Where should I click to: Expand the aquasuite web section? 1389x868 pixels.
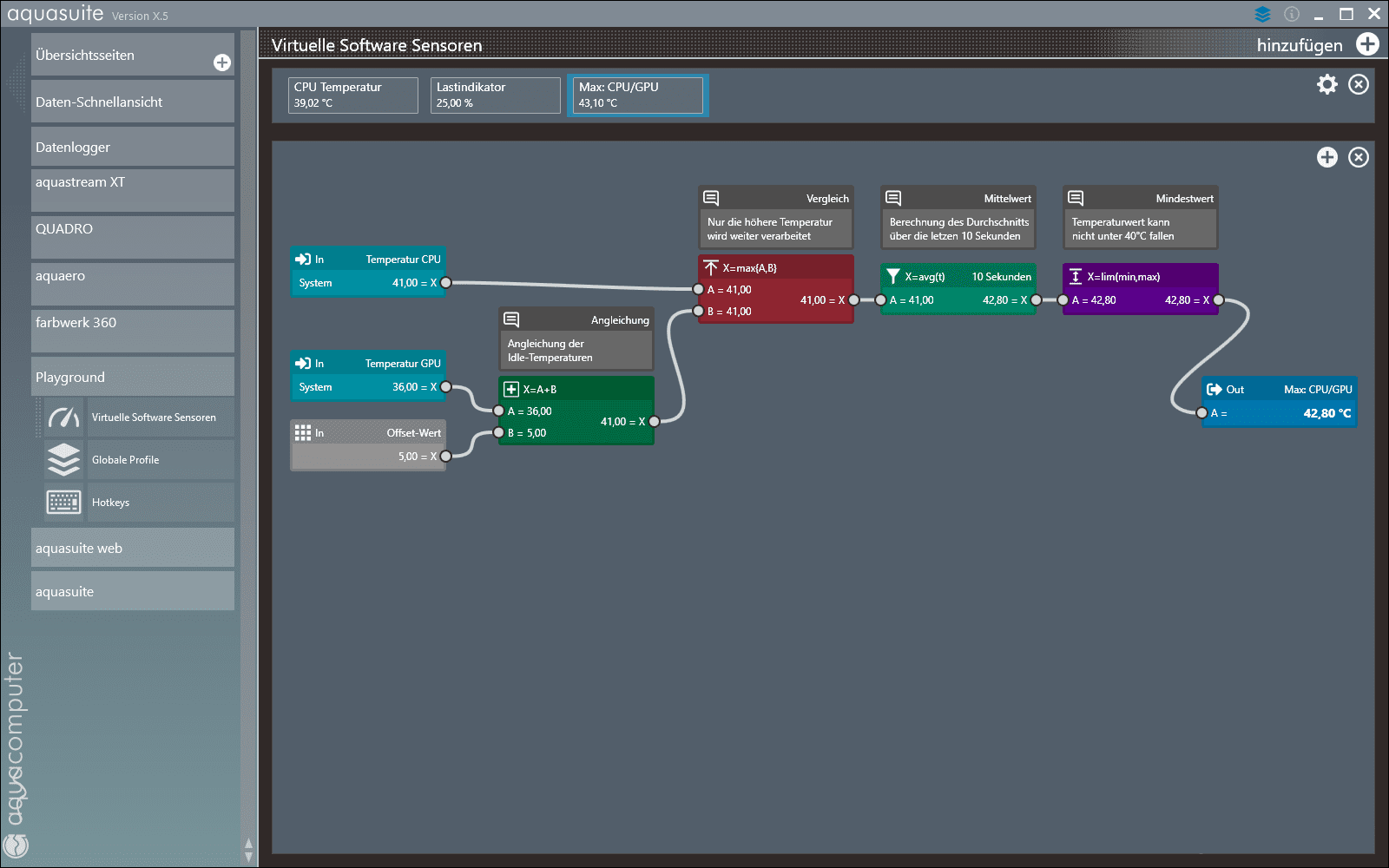coord(133,548)
